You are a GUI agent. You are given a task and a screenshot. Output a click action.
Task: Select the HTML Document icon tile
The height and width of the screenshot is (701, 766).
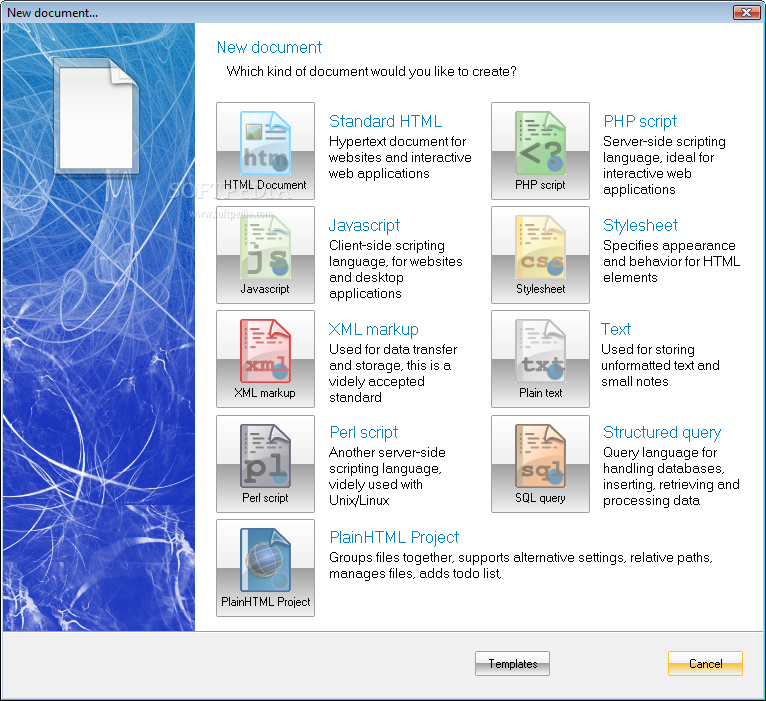pyautogui.click(x=265, y=150)
